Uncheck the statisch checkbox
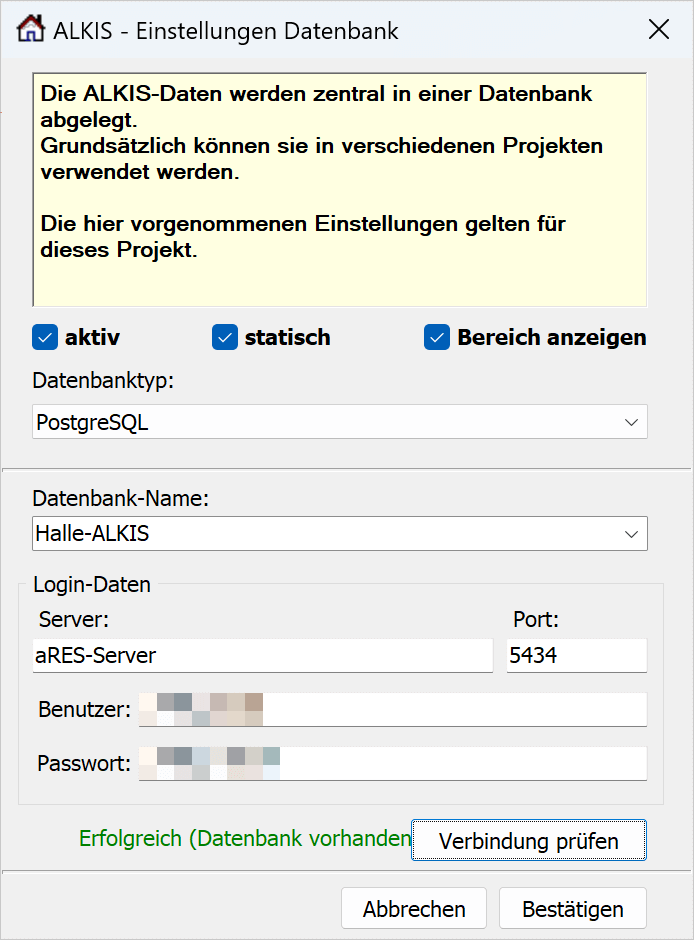This screenshot has width=694, height=940. pyautogui.click(x=224, y=338)
